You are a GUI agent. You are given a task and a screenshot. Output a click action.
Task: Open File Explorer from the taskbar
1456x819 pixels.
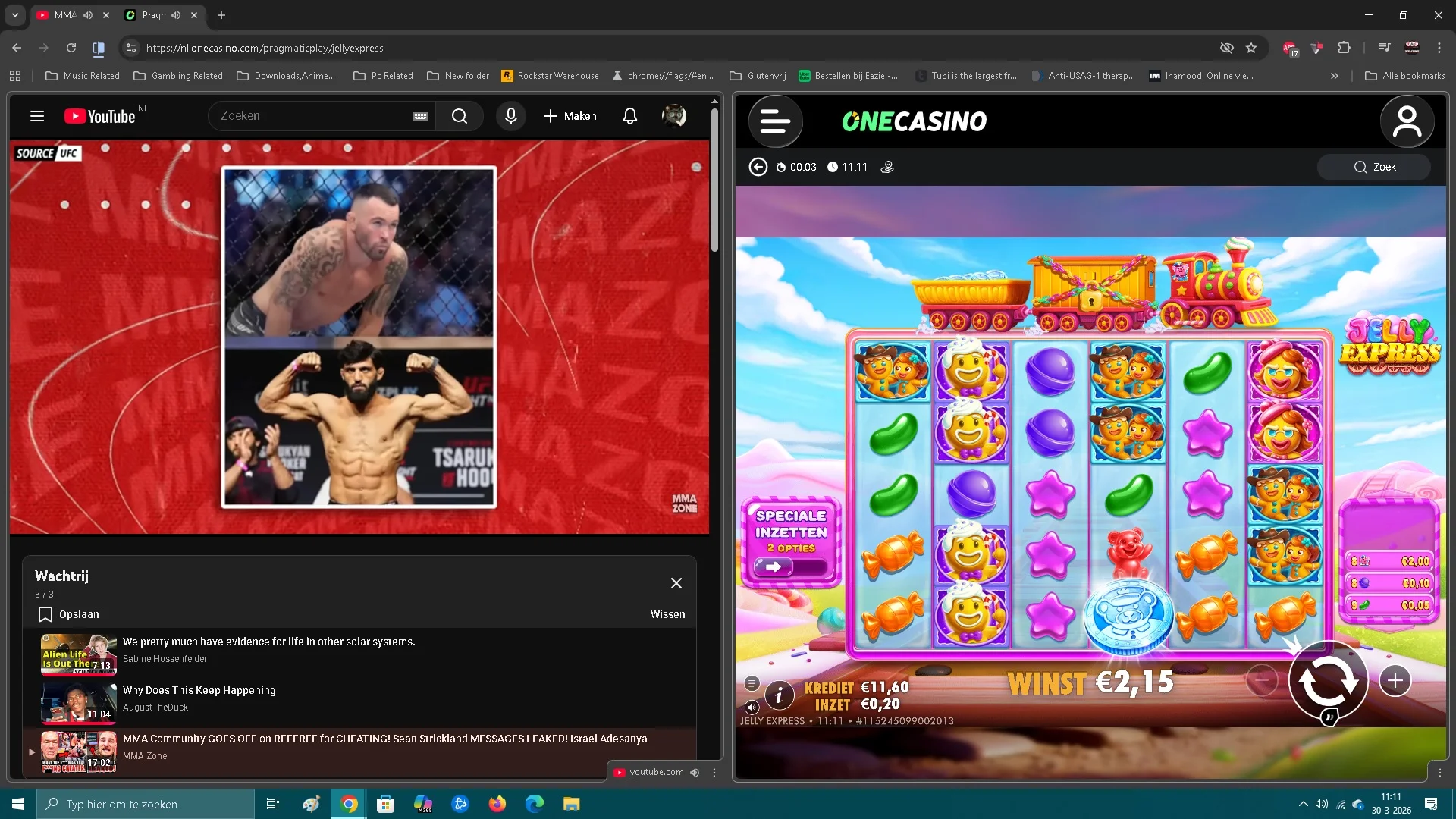click(571, 804)
